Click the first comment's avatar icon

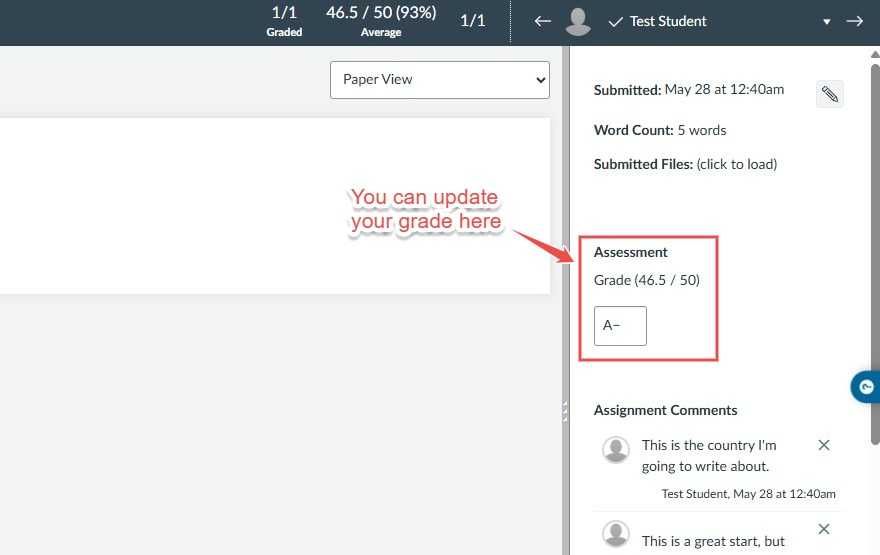coord(616,449)
